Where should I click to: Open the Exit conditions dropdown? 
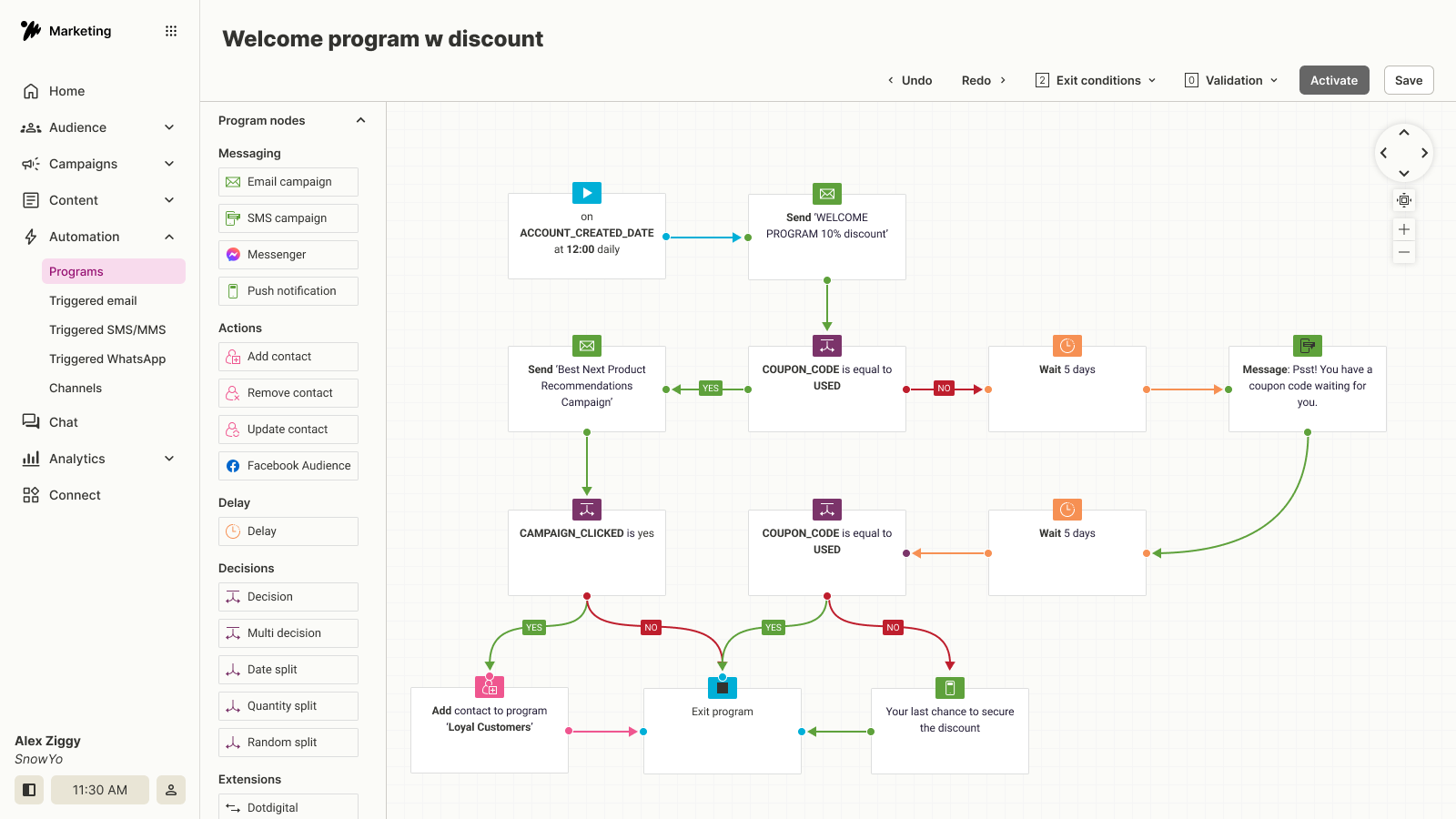[x=1096, y=80]
